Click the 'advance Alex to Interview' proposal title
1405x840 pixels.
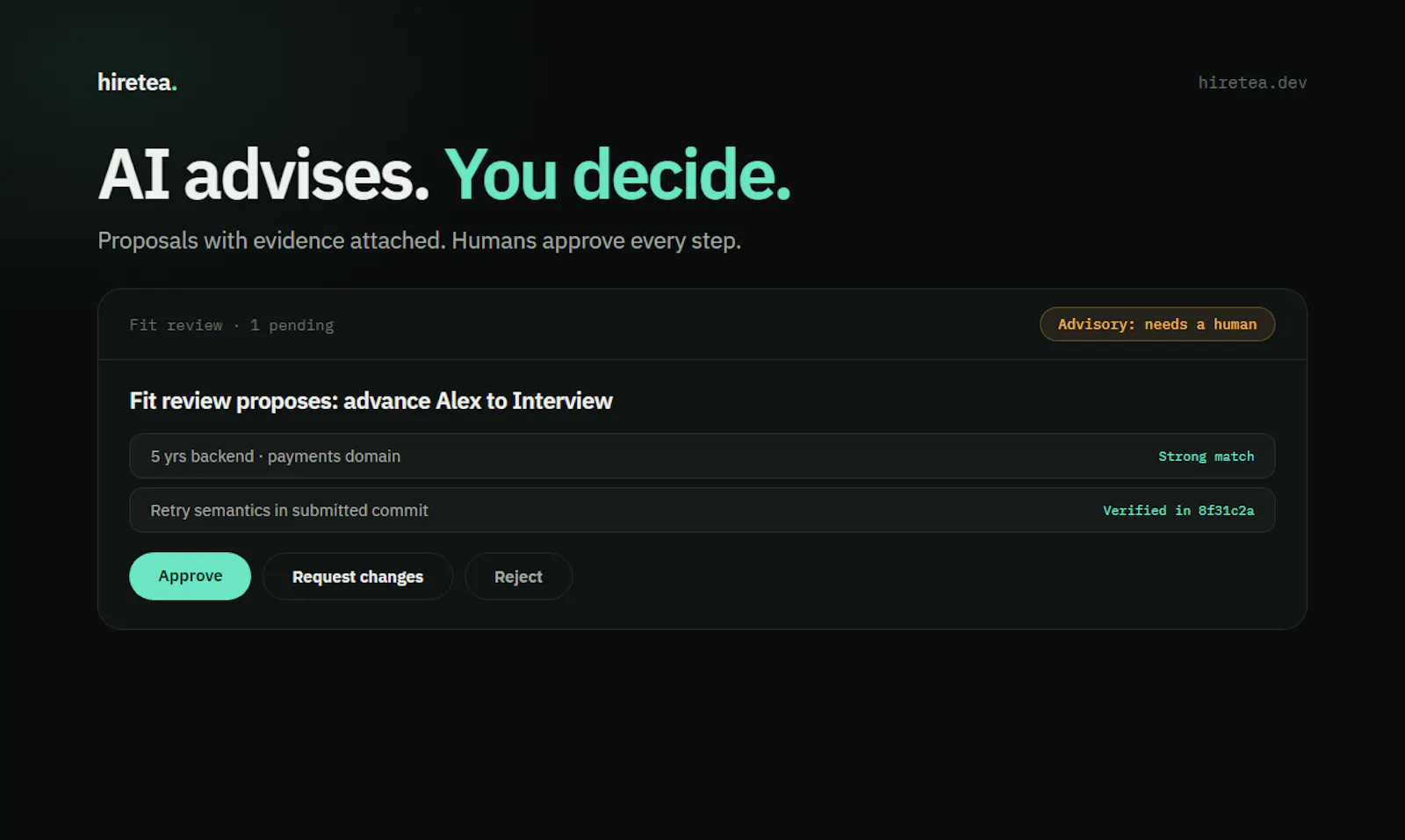point(371,401)
